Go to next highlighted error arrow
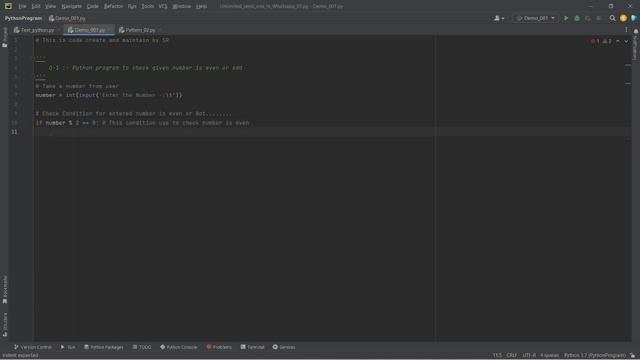The height and width of the screenshot is (360, 640). (626, 41)
